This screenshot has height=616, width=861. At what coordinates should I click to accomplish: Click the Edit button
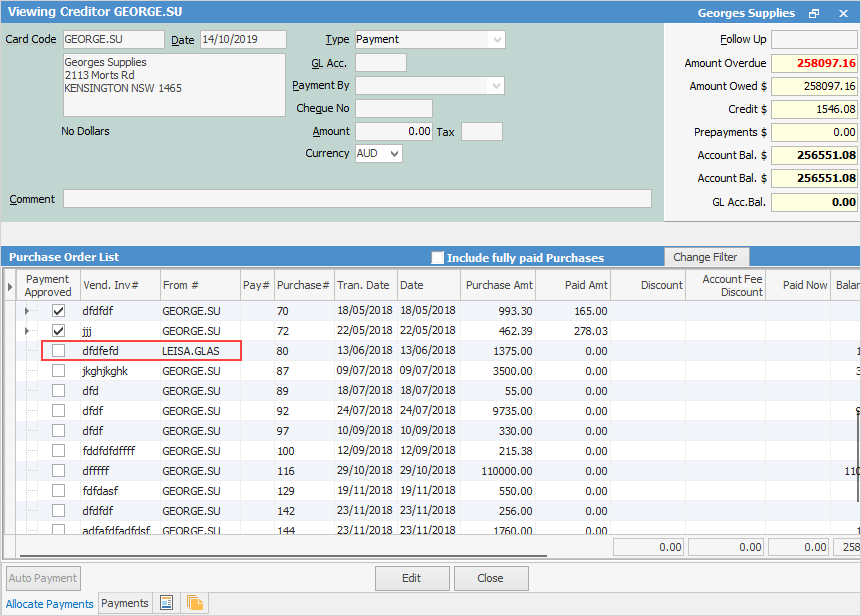412,578
